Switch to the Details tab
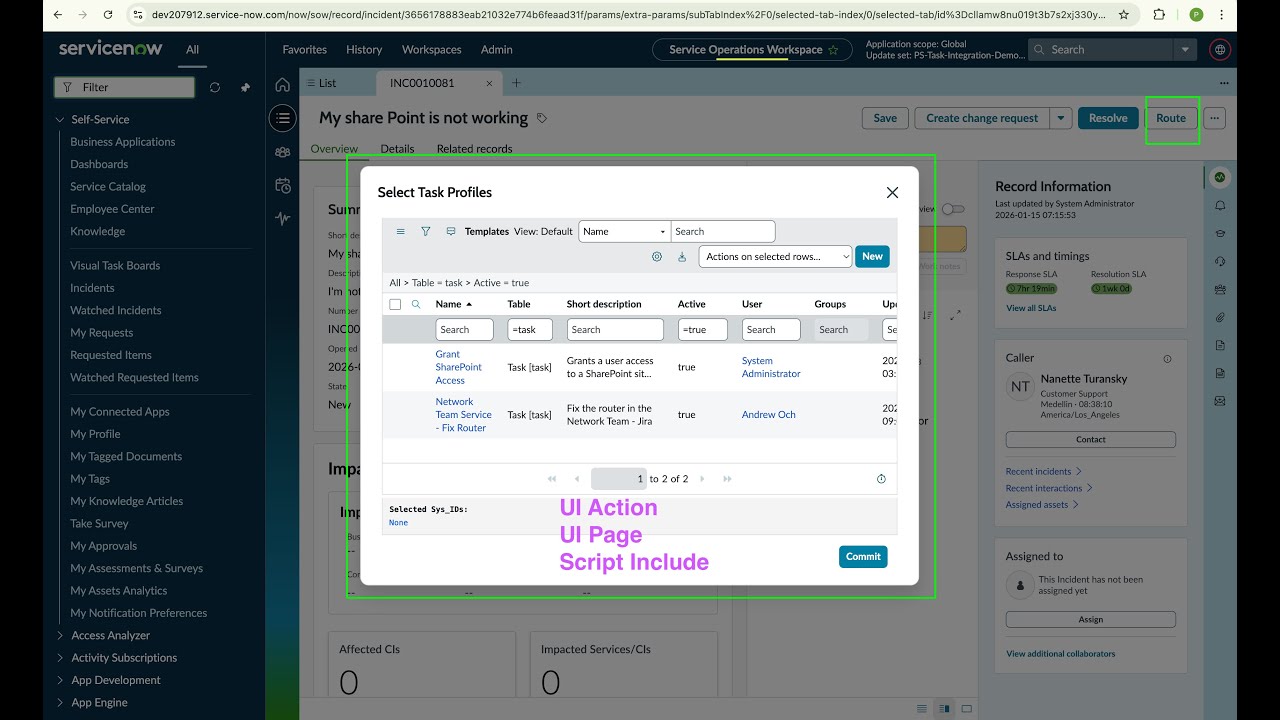This screenshot has width=1280, height=720. click(x=397, y=148)
